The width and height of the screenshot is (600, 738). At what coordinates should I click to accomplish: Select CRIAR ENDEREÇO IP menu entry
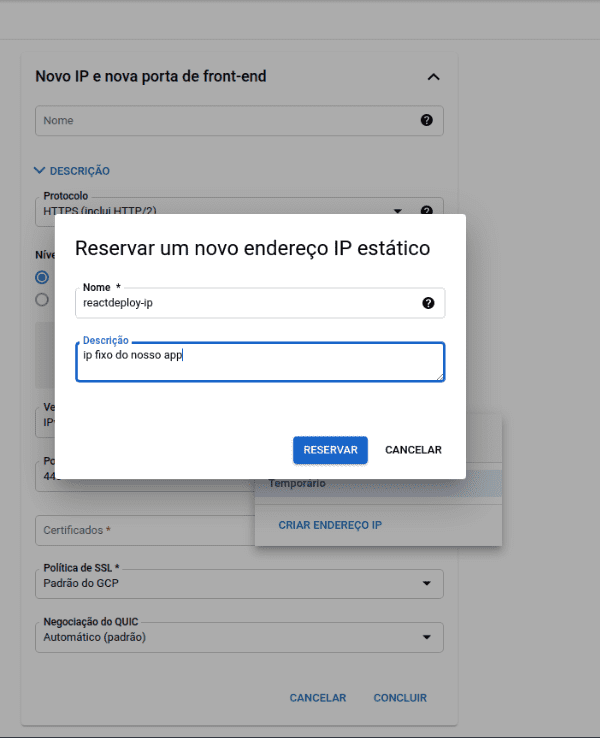pyautogui.click(x=330, y=525)
